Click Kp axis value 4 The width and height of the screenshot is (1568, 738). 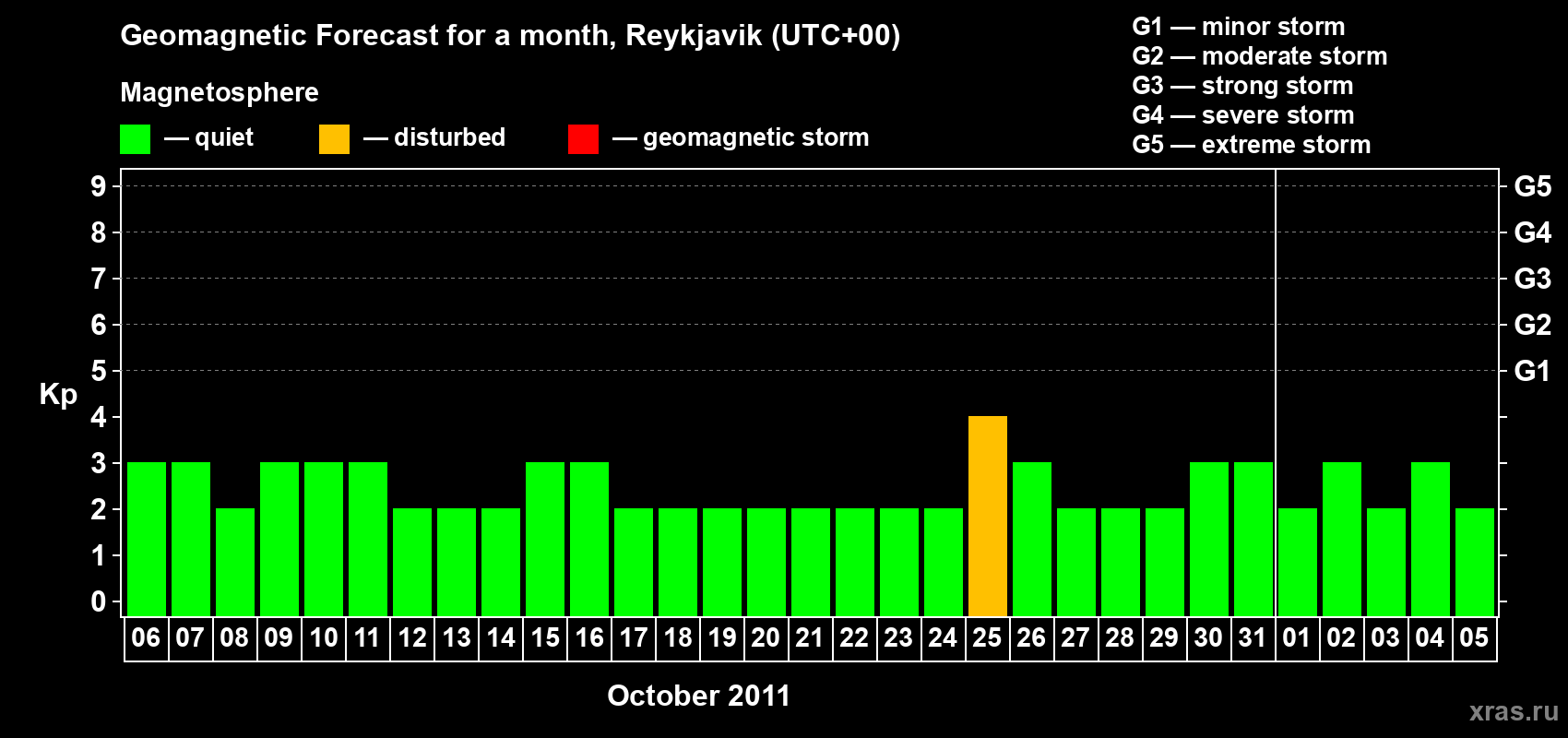(x=99, y=417)
